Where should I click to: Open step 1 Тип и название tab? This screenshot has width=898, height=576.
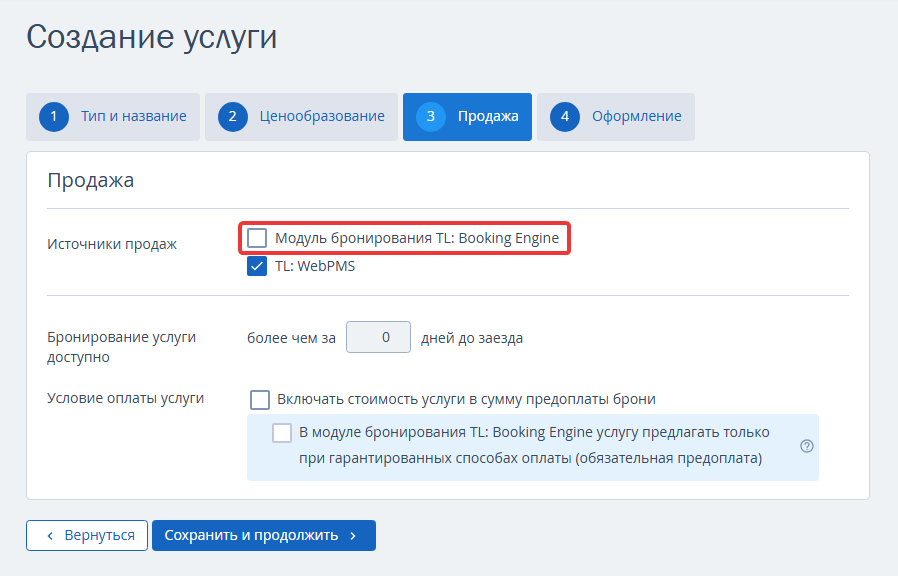113,117
